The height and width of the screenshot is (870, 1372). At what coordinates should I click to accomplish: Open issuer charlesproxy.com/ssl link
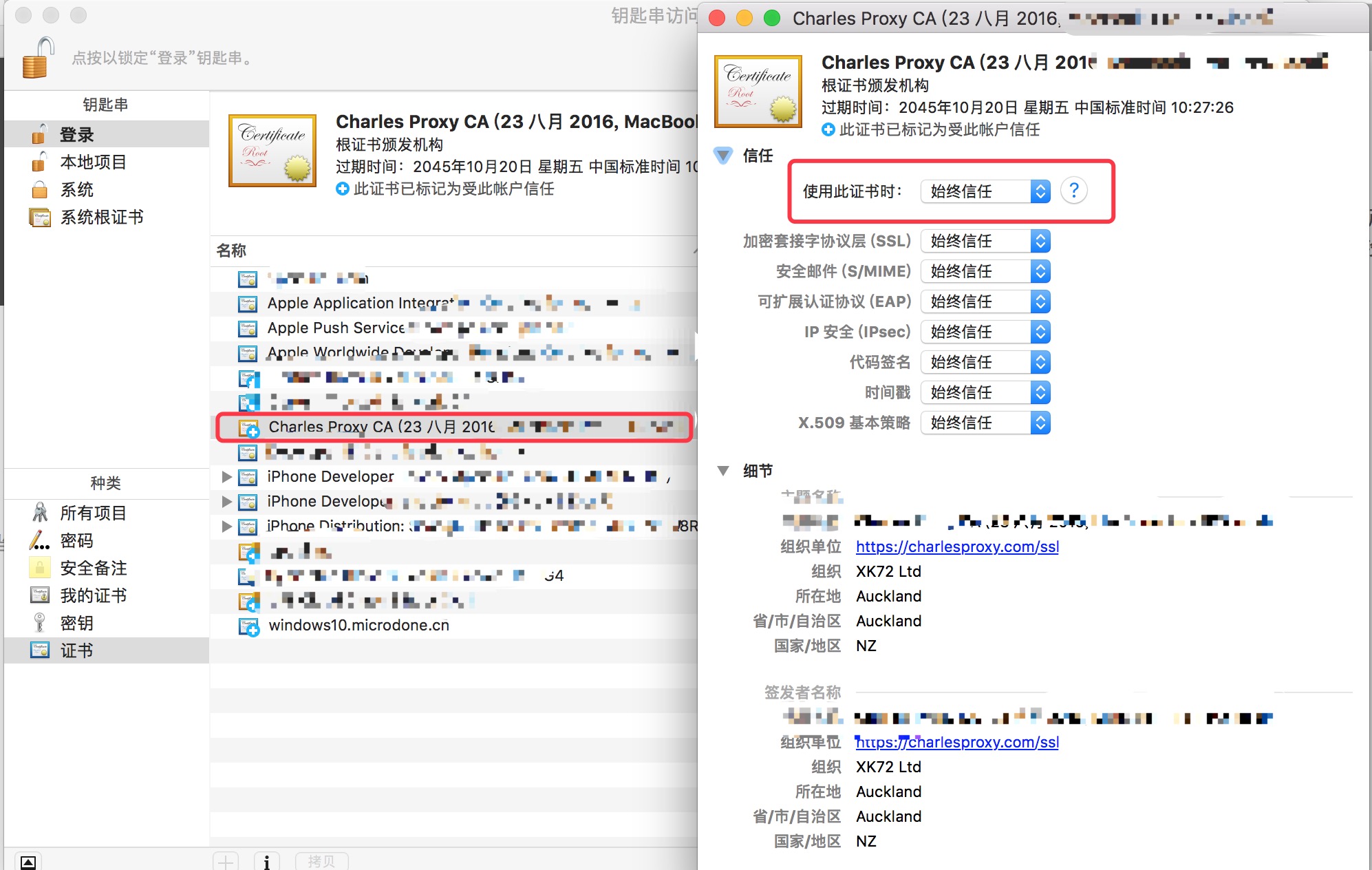(957, 742)
